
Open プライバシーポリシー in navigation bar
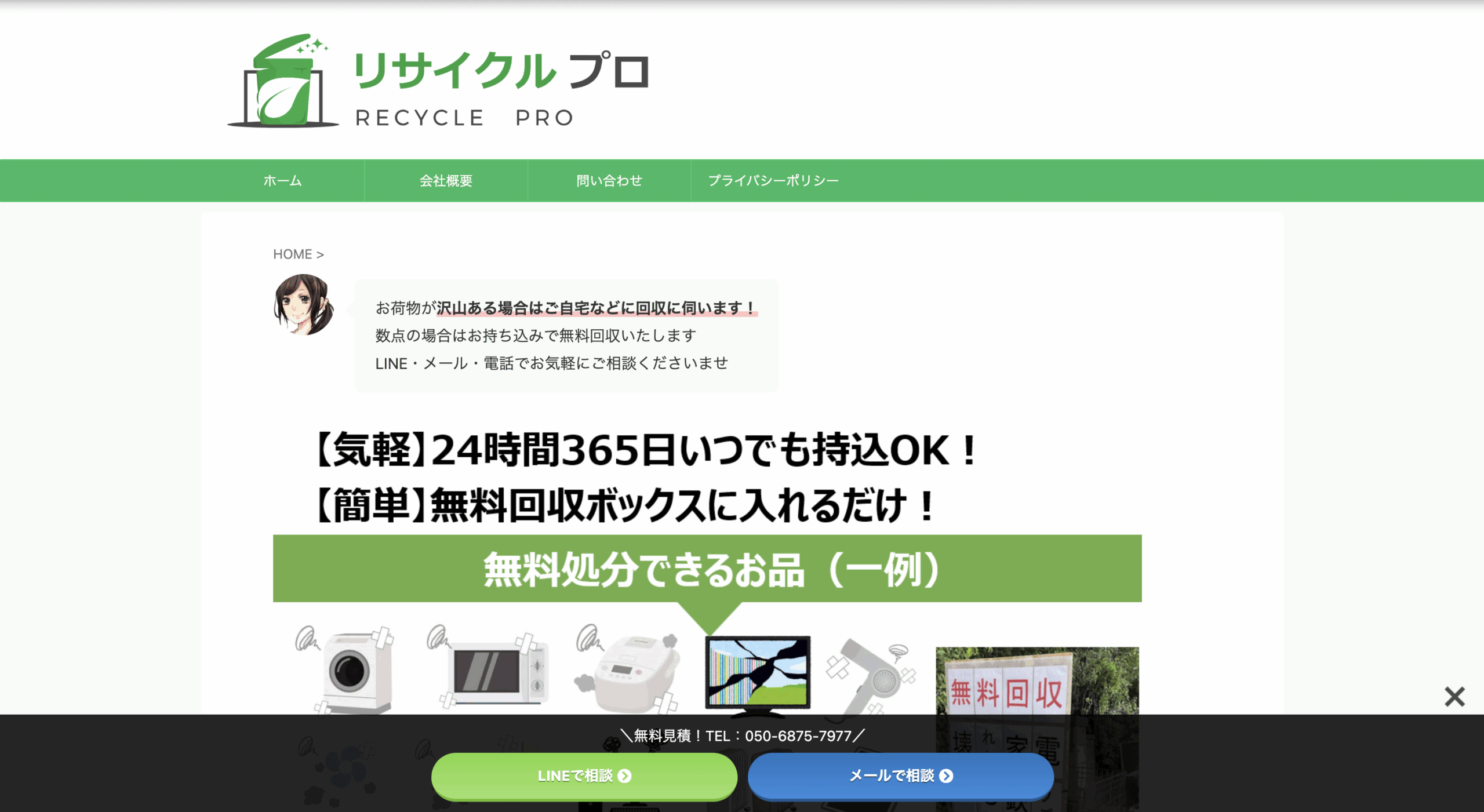(x=773, y=181)
